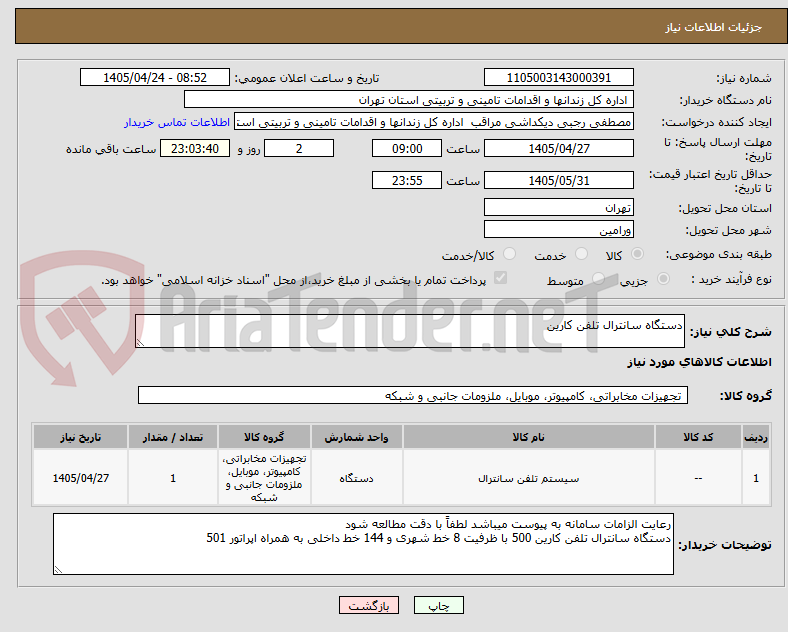788x632 pixels.
Task: Click the row number cell 1
Action: (755, 478)
